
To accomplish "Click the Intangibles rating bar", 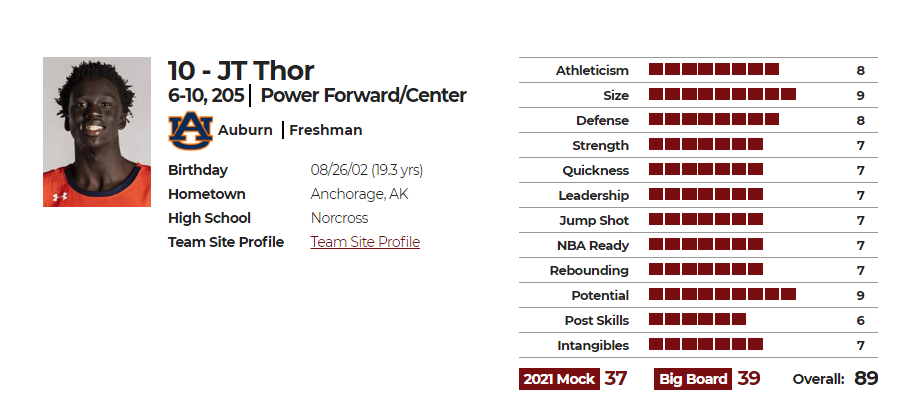I will pos(706,344).
